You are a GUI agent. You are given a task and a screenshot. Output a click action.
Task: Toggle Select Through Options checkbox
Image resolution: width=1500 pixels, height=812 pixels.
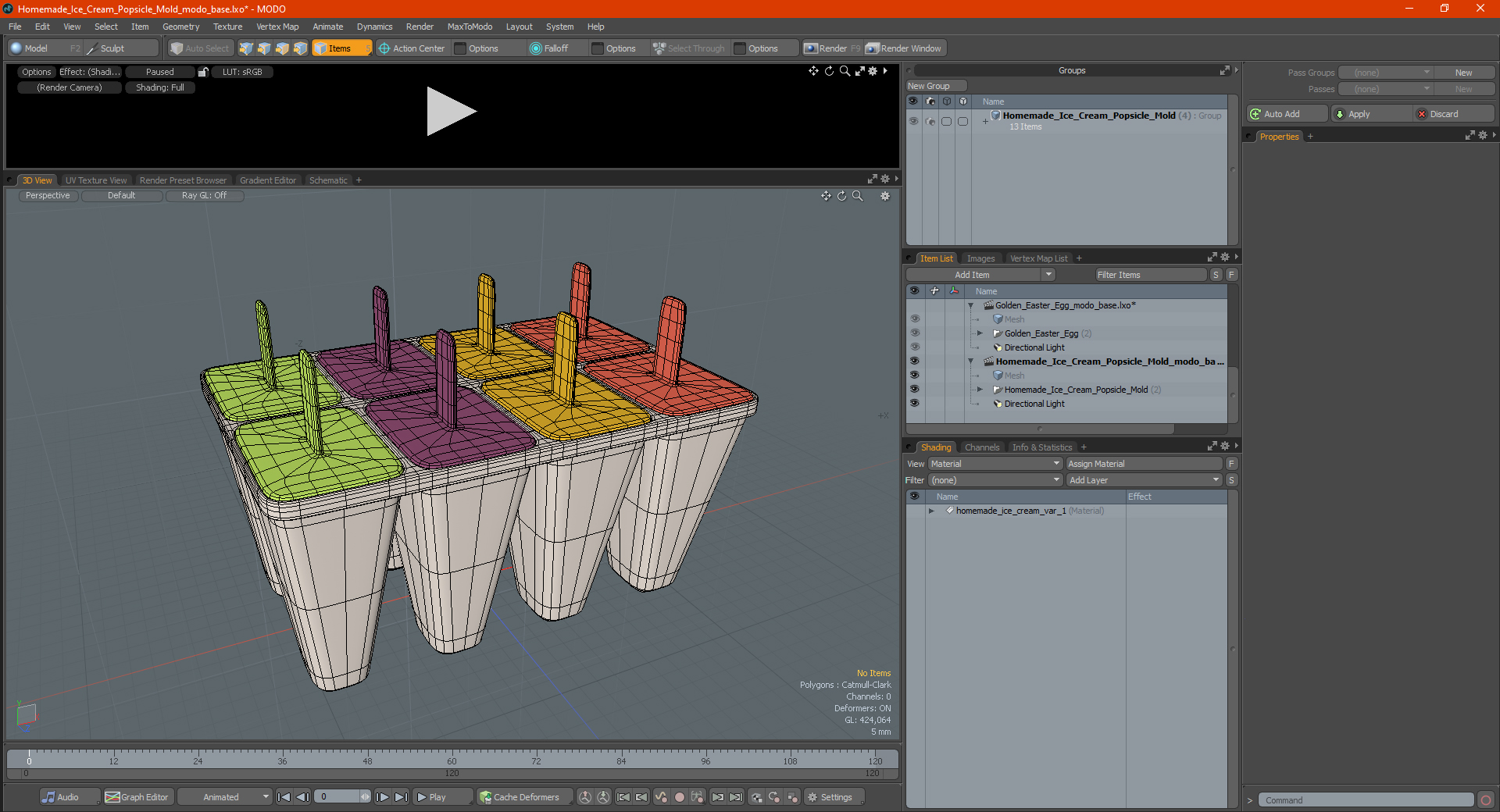click(740, 48)
